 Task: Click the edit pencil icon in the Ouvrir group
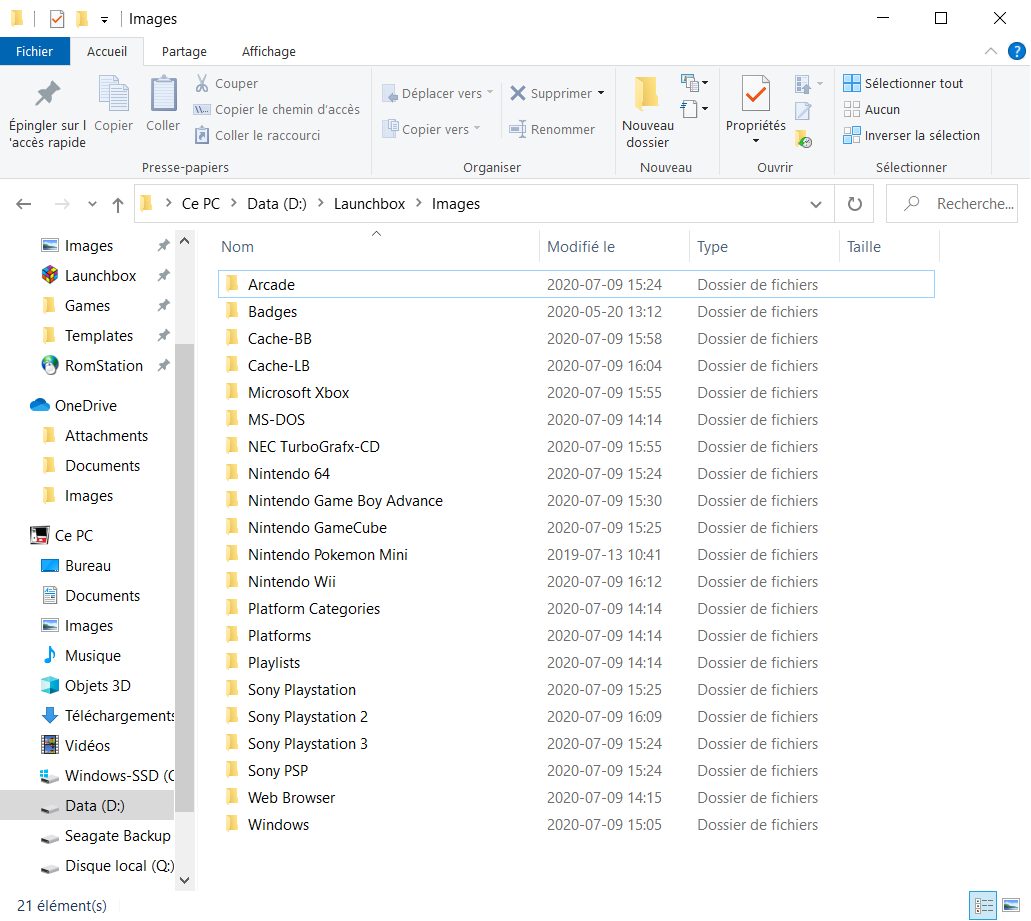803,111
